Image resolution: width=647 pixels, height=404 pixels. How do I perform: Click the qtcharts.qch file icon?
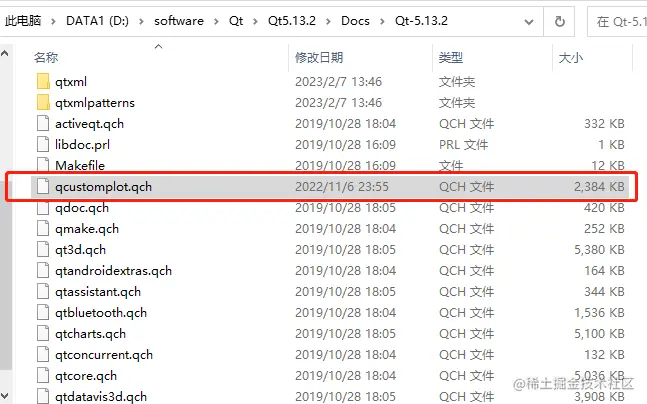click(43, 333)
